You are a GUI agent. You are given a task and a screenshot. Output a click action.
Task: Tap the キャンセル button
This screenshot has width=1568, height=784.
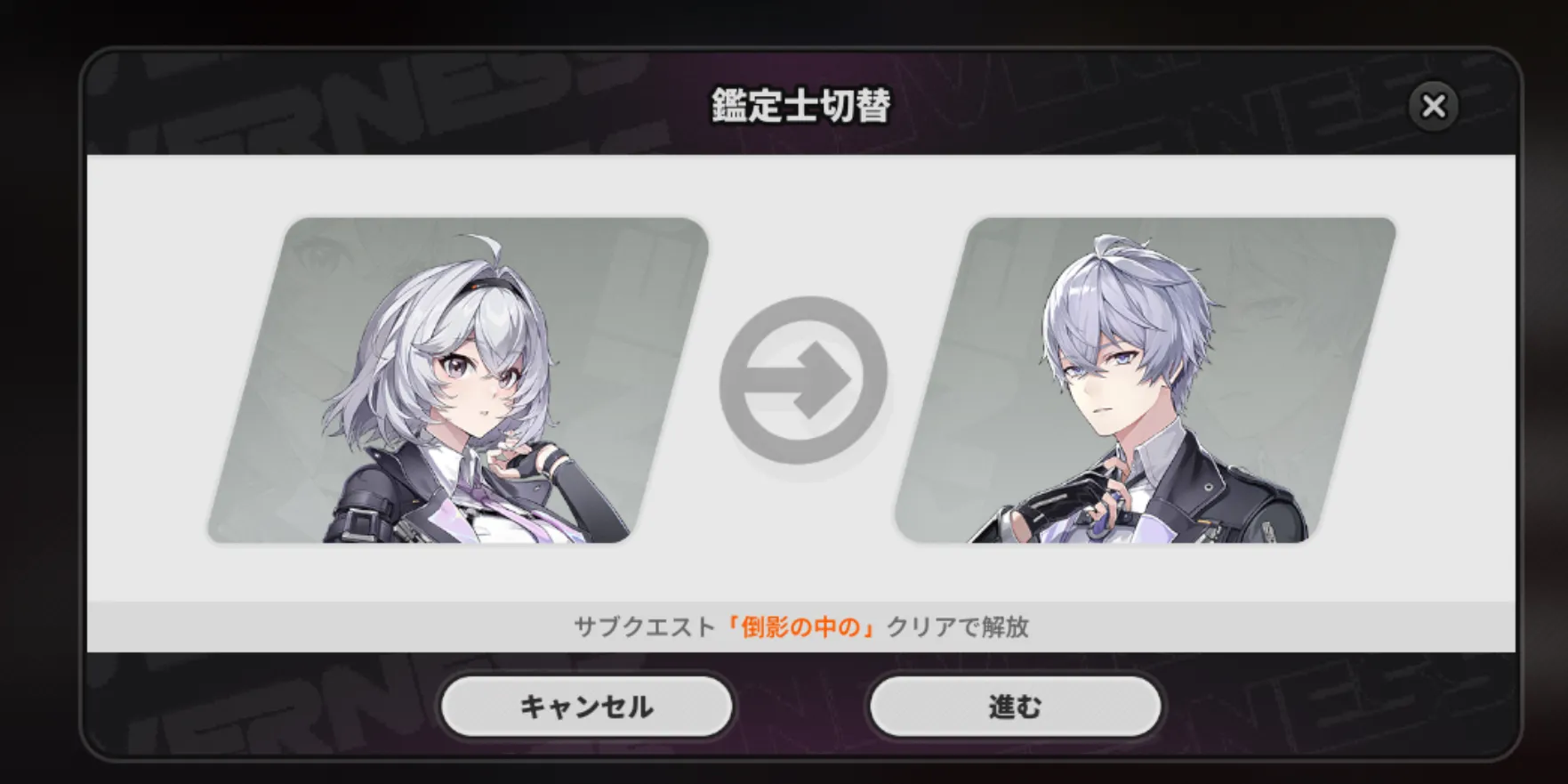tap(587, 707)
